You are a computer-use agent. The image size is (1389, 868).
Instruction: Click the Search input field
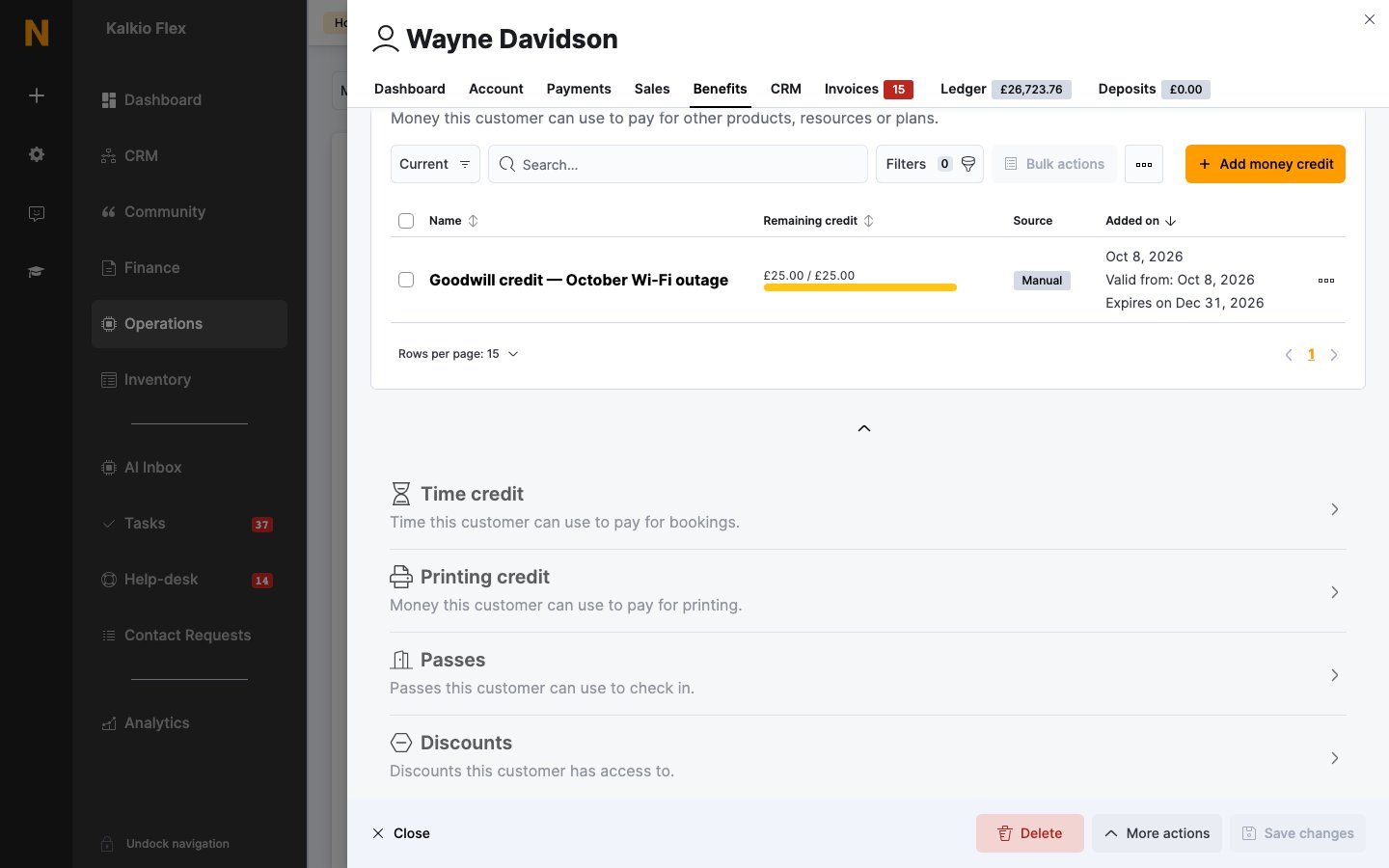(678, 164)
